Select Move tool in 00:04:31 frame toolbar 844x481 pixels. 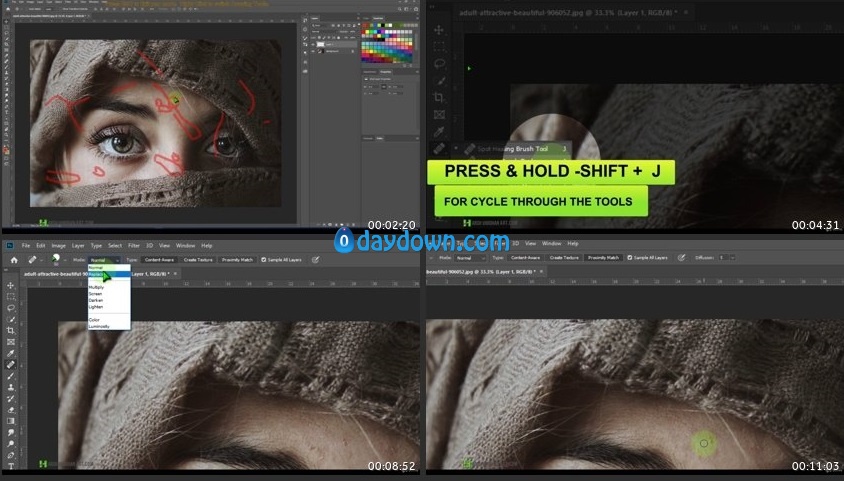439,30
